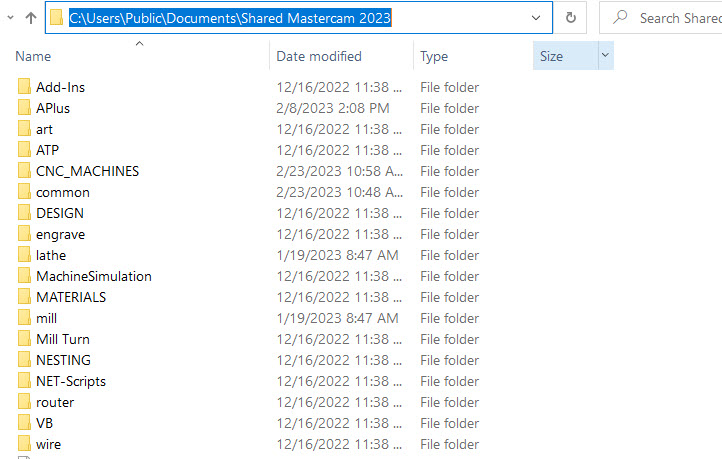722x459 pixels.
Task: Select the MachineSimulation folder icon
Action: tap(24, 276)
